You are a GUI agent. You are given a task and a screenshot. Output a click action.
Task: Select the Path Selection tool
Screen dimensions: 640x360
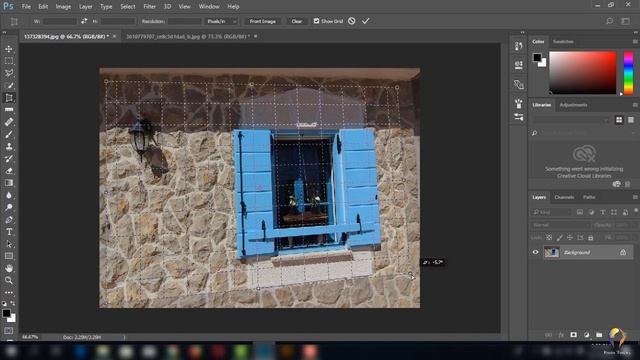(9, 244)
